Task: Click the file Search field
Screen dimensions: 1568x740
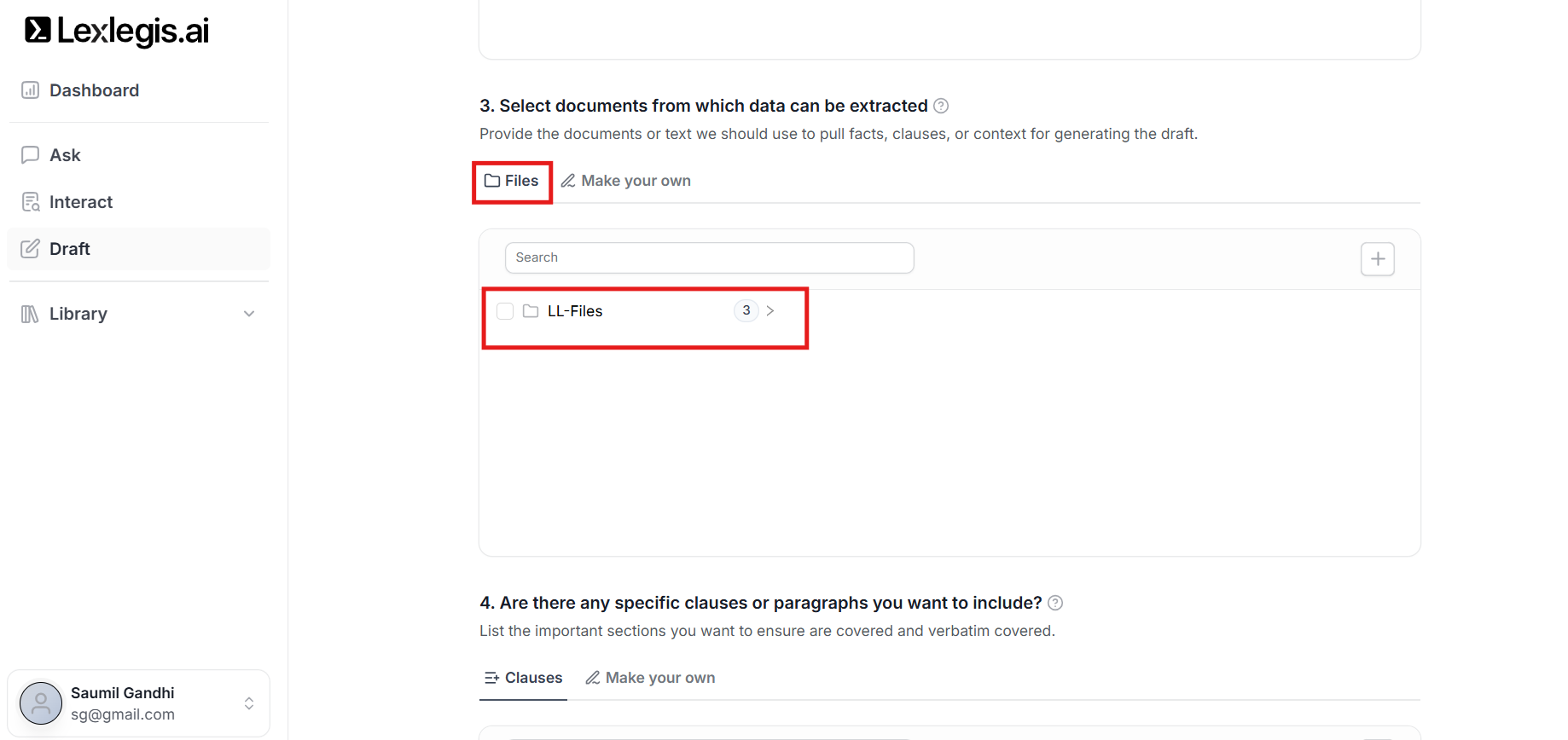Action: click(x=709, y=257)
